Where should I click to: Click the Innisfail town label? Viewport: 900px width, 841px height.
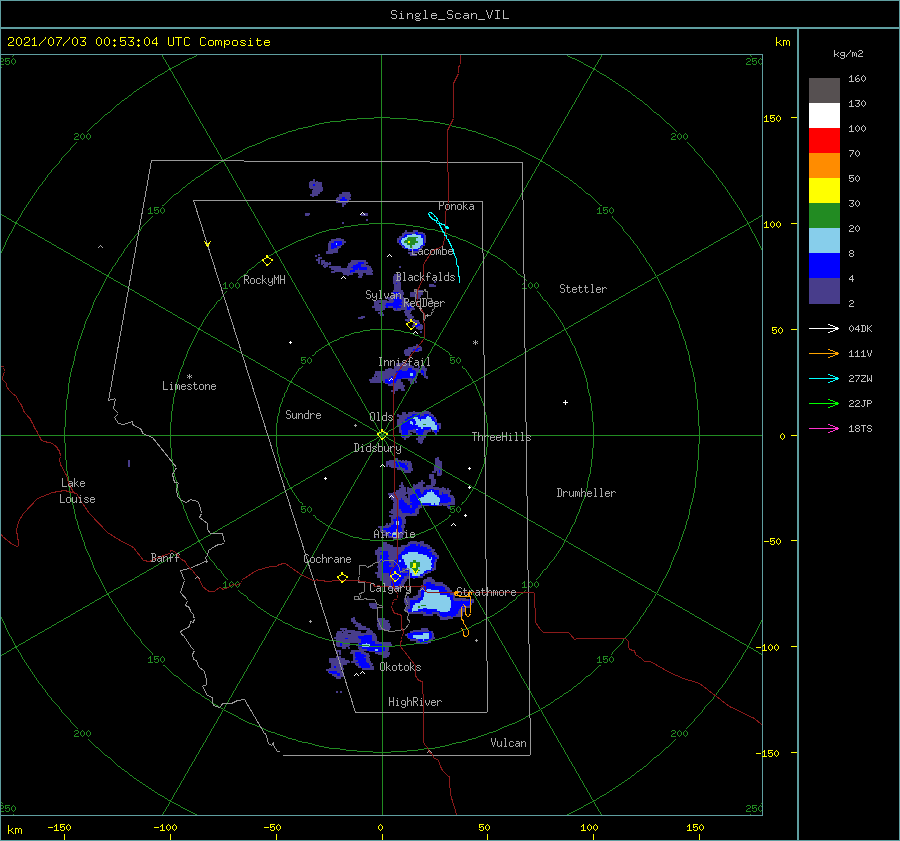pyautogui.click(x=404, y=362)
